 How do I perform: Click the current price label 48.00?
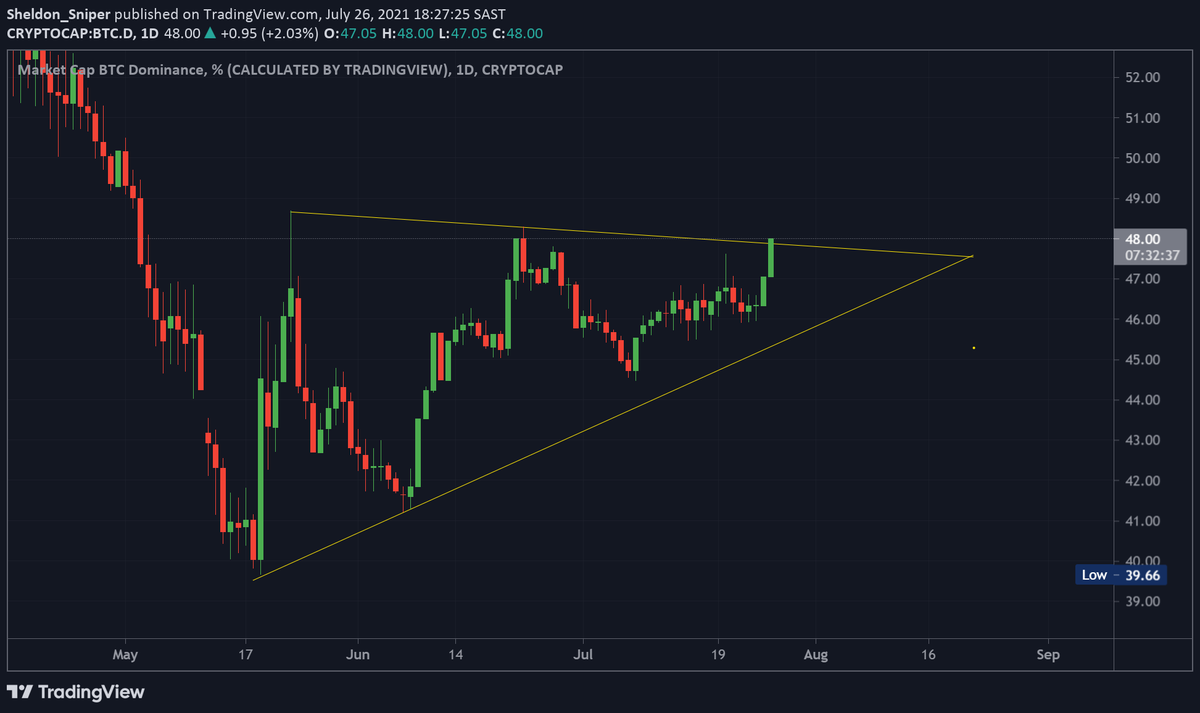click(1142, 239)
